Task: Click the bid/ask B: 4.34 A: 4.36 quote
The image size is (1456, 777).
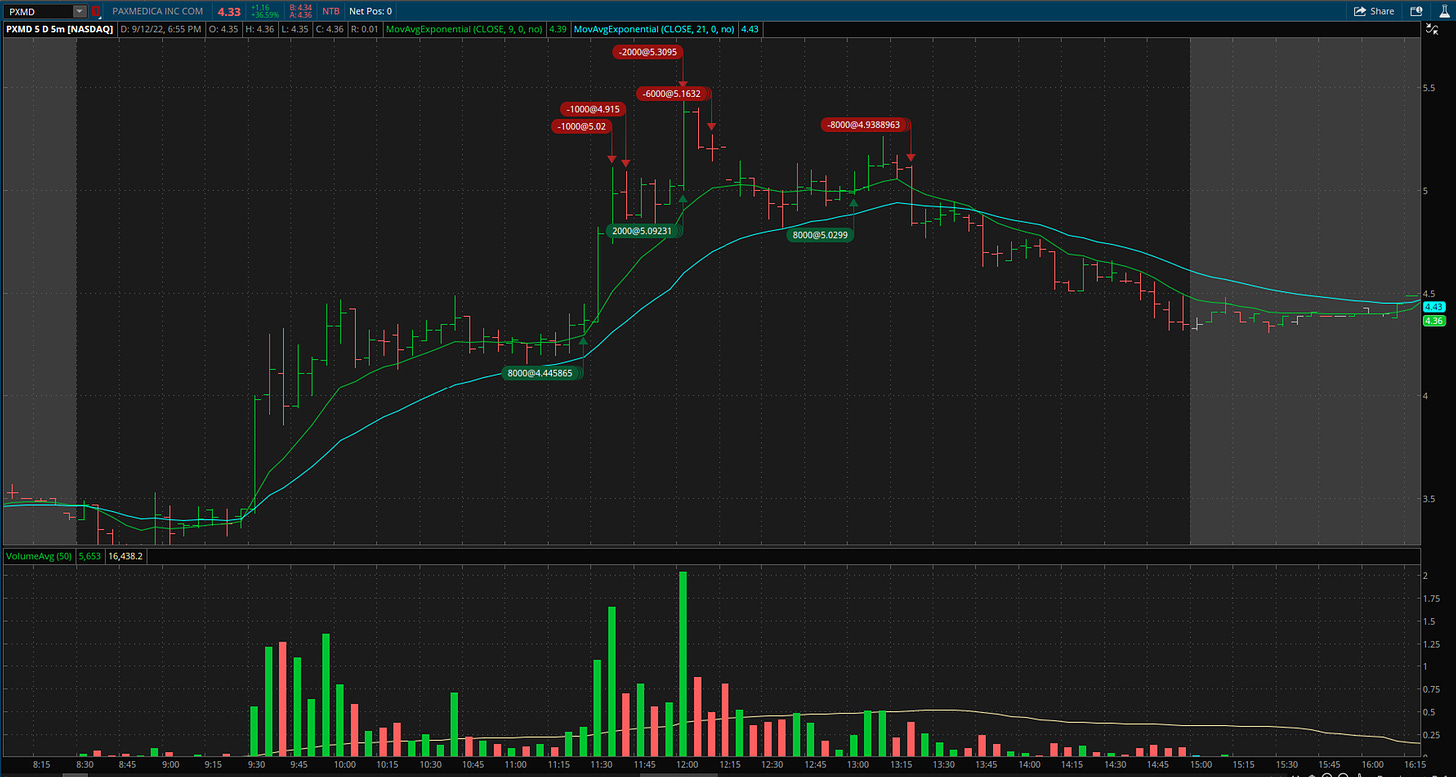Action: 299,11
